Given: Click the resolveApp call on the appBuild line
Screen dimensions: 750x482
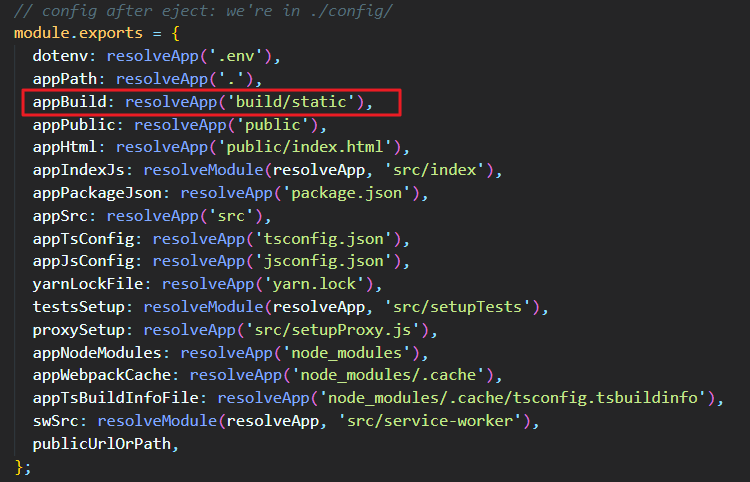Looking at the screenshot, I should click(171, 102).
